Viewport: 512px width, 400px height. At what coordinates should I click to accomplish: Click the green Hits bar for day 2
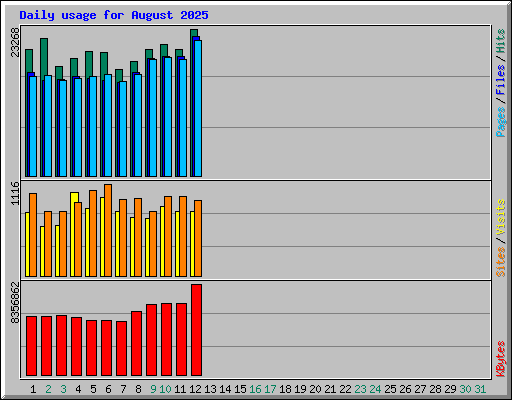(x=44, y=57)
